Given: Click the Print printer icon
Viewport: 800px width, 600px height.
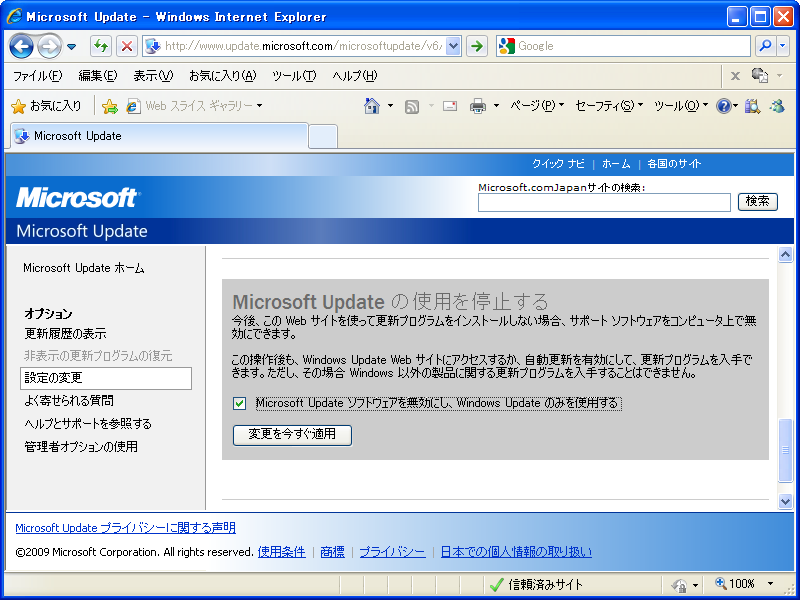Looking at the screenshot, I should tap(478, 106).
